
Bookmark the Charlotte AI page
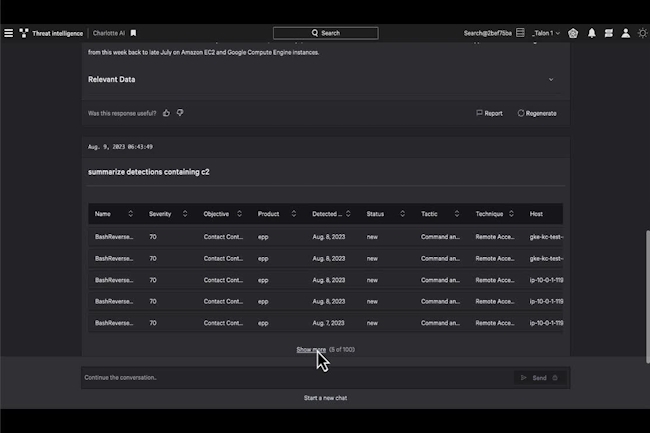click(134, 33)
